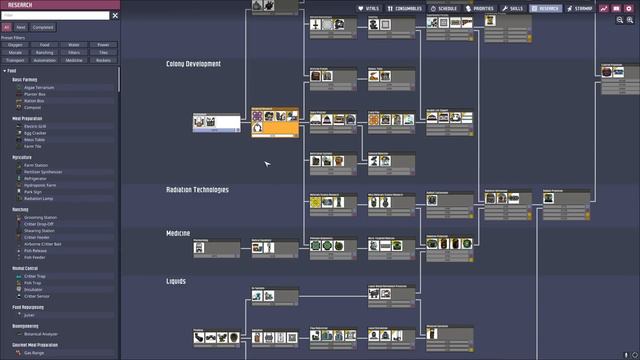This screenshot has height=360, width=640.
Task: Select the Botanical Analyzer entry
Action: pyautogui.click(x=64, y=334)
